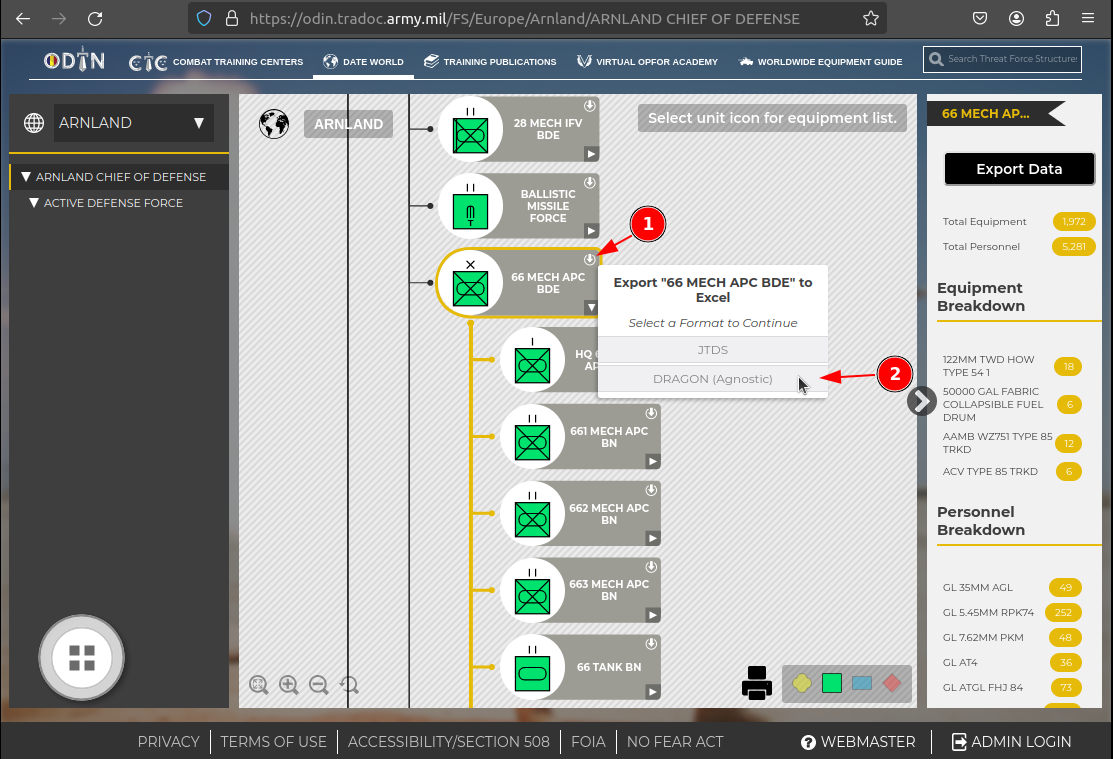1113x759 pixels.
Task: Open the ARNLAND country dropdown
Action: 133,123
